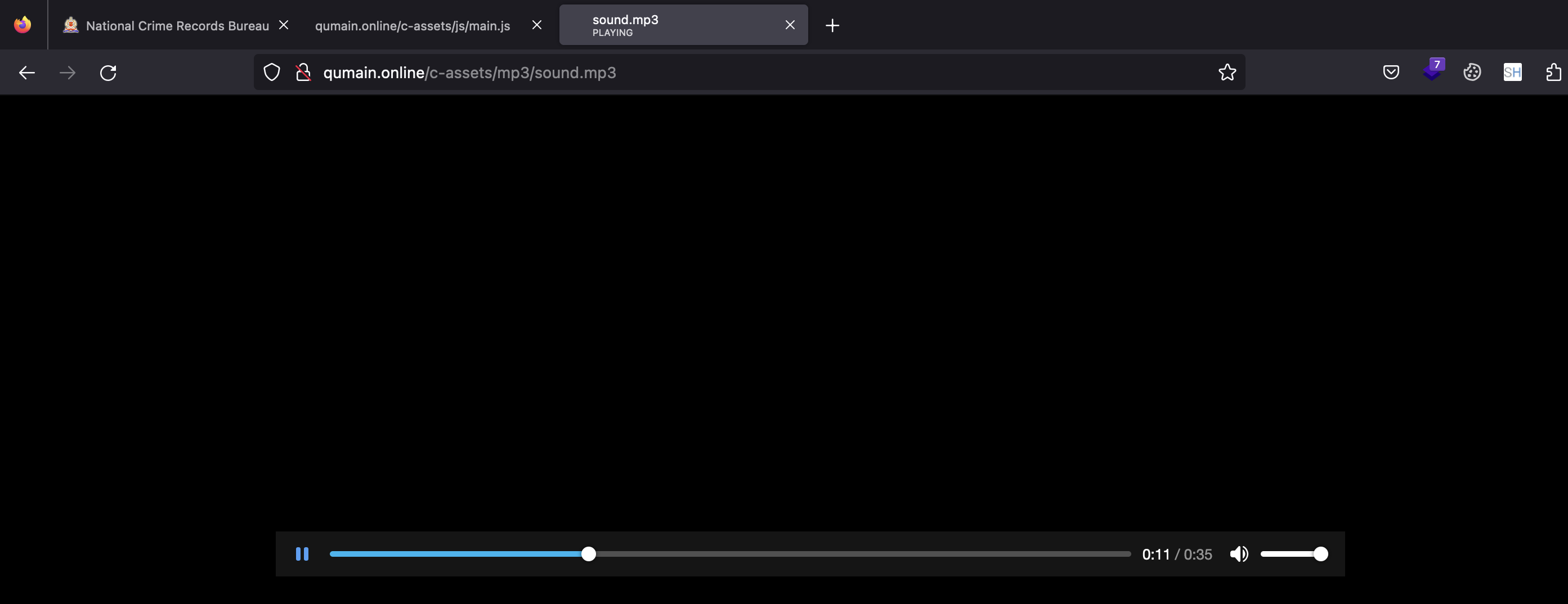Open the cookie manager extension
The image size is (1568, 604).
click(x=1472, y=73)
